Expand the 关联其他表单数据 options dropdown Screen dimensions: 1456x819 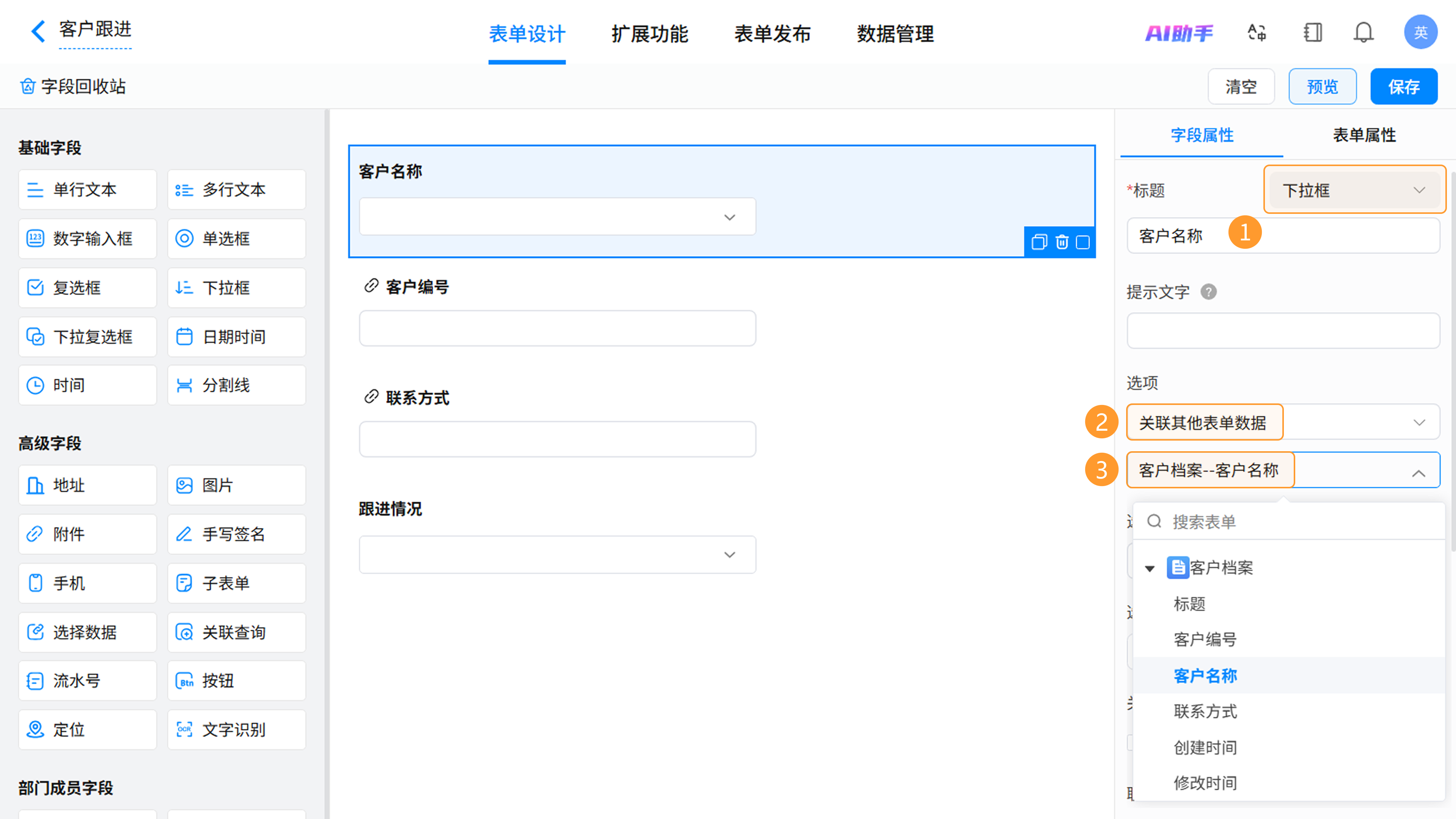(x=1418, y=423)
